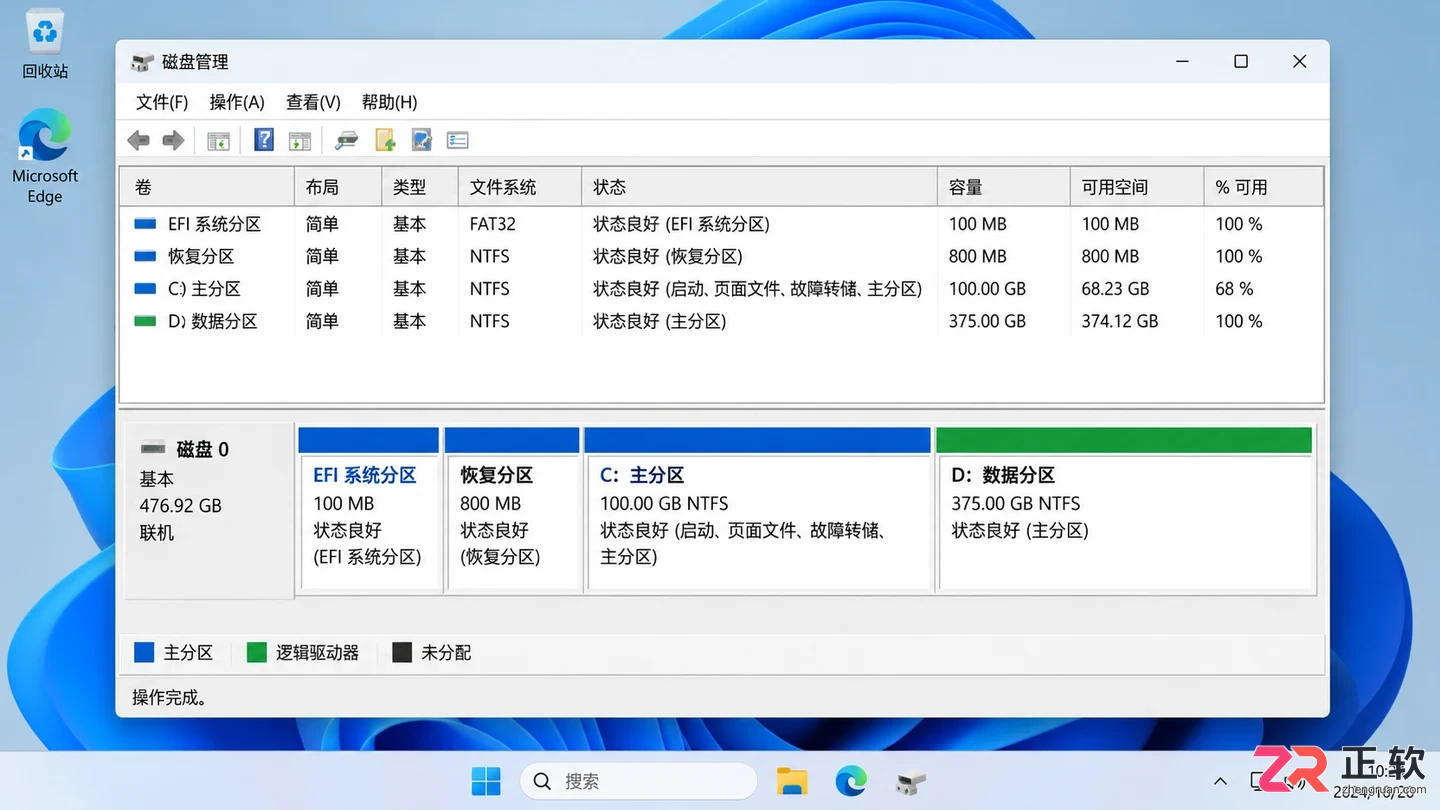Sort by the 文件系统 column header
This screenshot has width=1440, height=810.
[519, 187]
